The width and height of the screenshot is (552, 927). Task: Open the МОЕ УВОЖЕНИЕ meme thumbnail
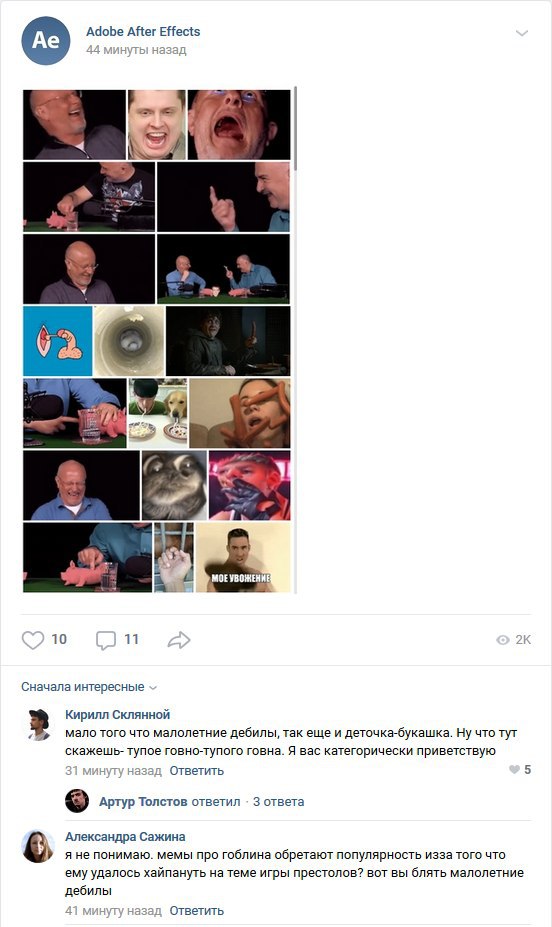[243, 558]
